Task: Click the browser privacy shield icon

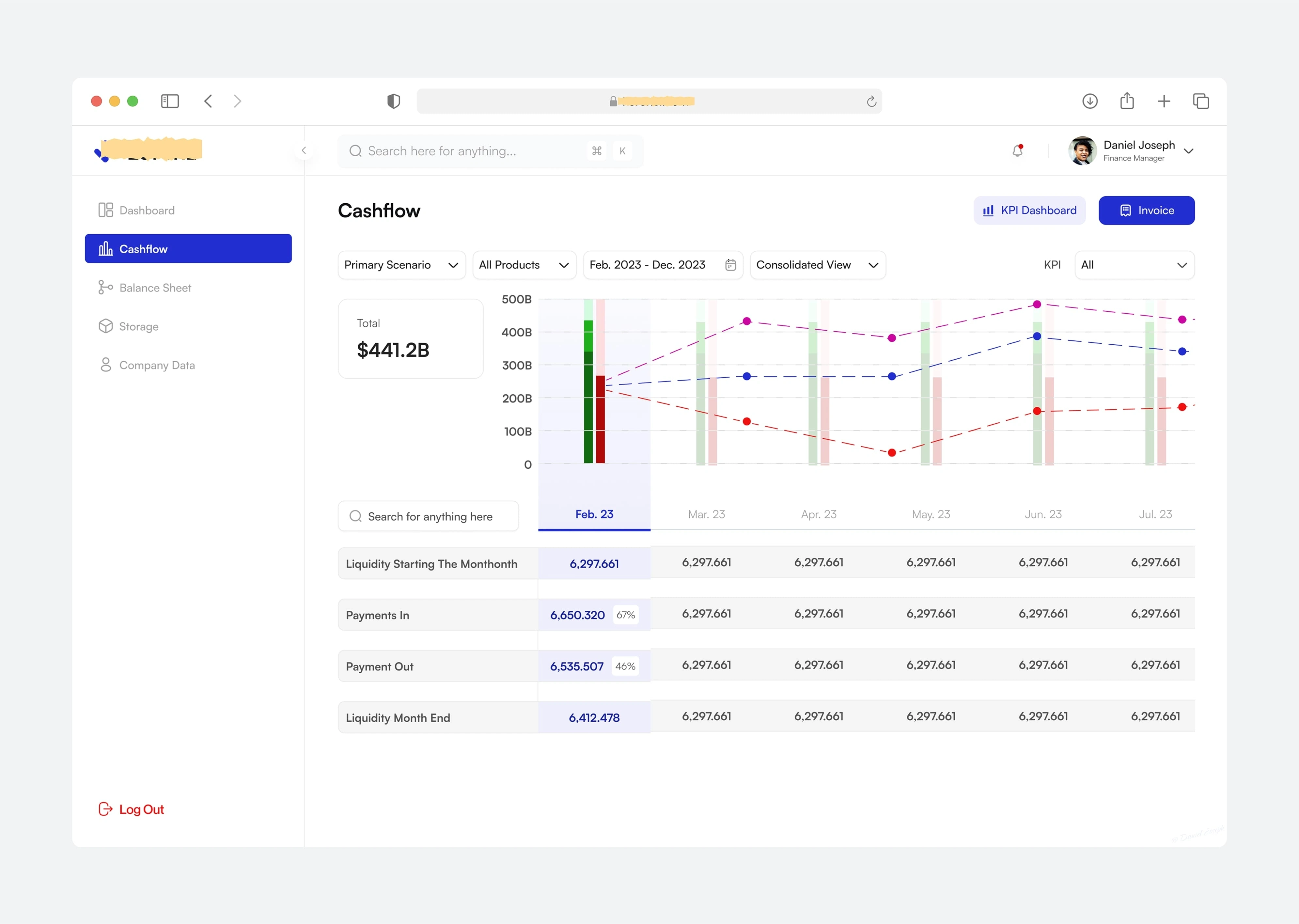Action: (x=393, y=101)
